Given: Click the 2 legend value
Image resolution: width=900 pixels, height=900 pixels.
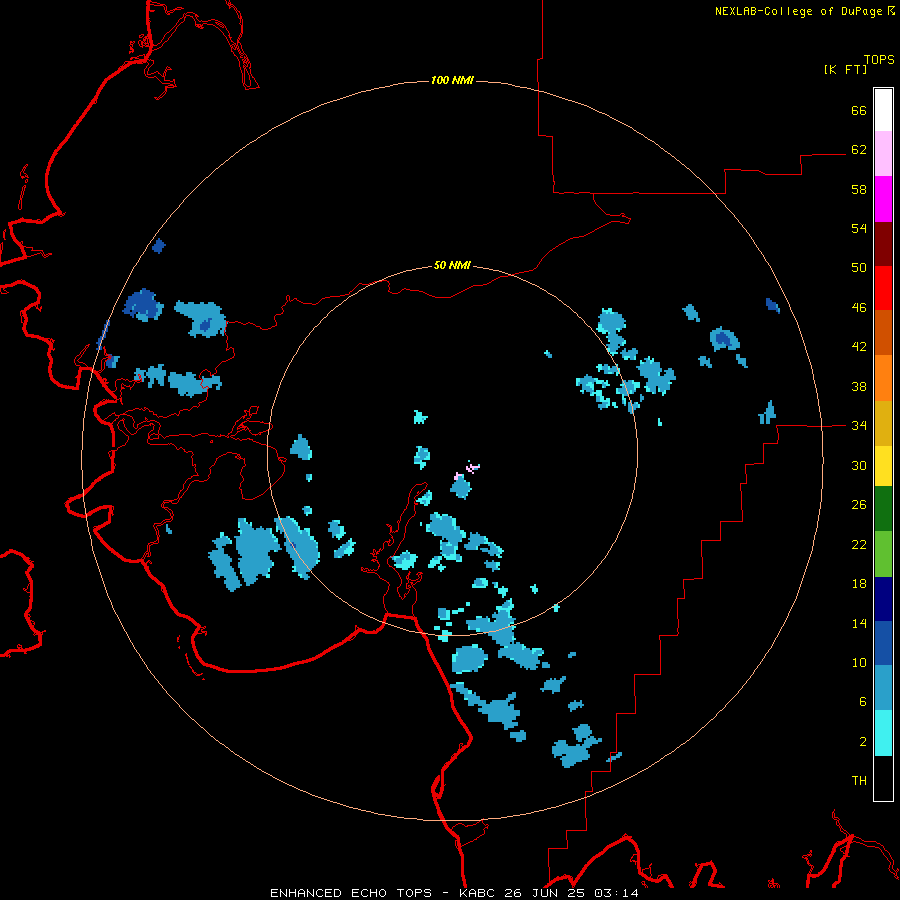Looking at the screenshot, I should (x=863, y=742).
